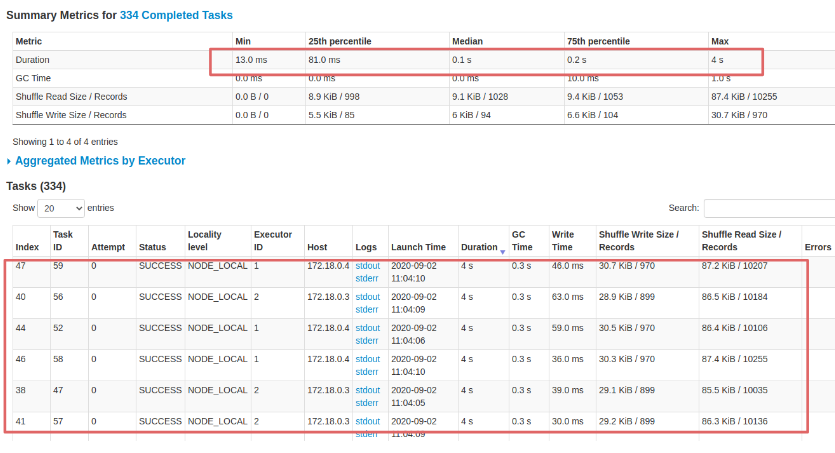
Task: Open stderr log for task ID 58
Action: click(366, 372)
